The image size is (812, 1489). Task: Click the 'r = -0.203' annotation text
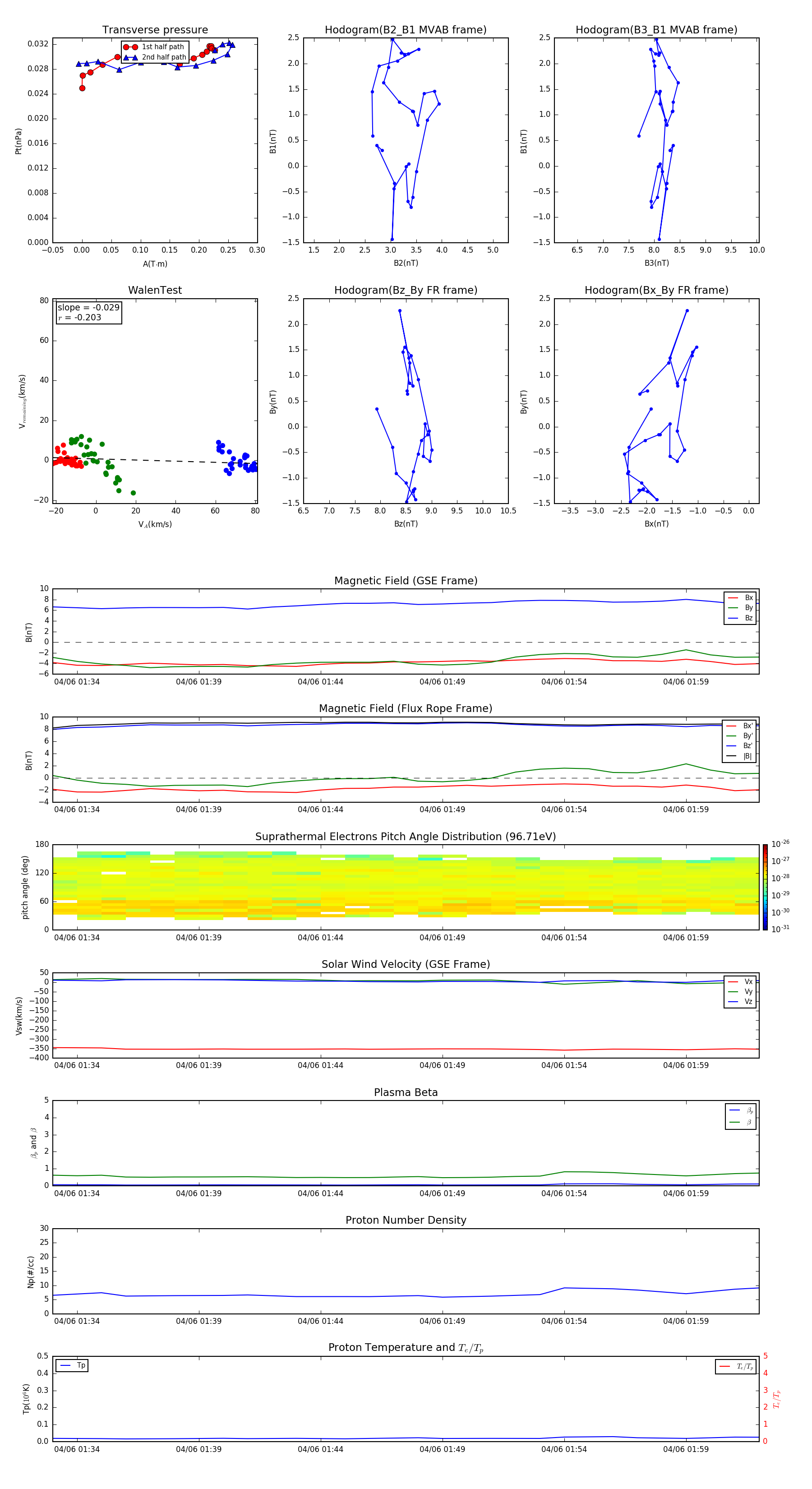(x=80, y=317)
